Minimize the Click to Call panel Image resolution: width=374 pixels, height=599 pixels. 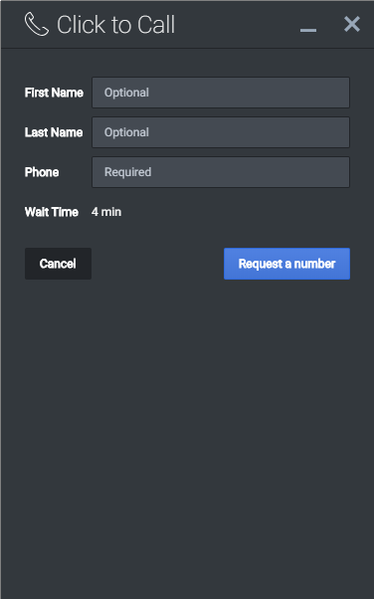308,30
